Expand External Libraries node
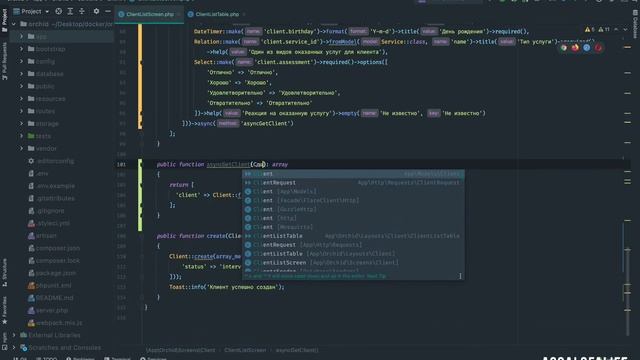Image resolution: width=640 pixels, height=360 pixels. tap(14, 335)
